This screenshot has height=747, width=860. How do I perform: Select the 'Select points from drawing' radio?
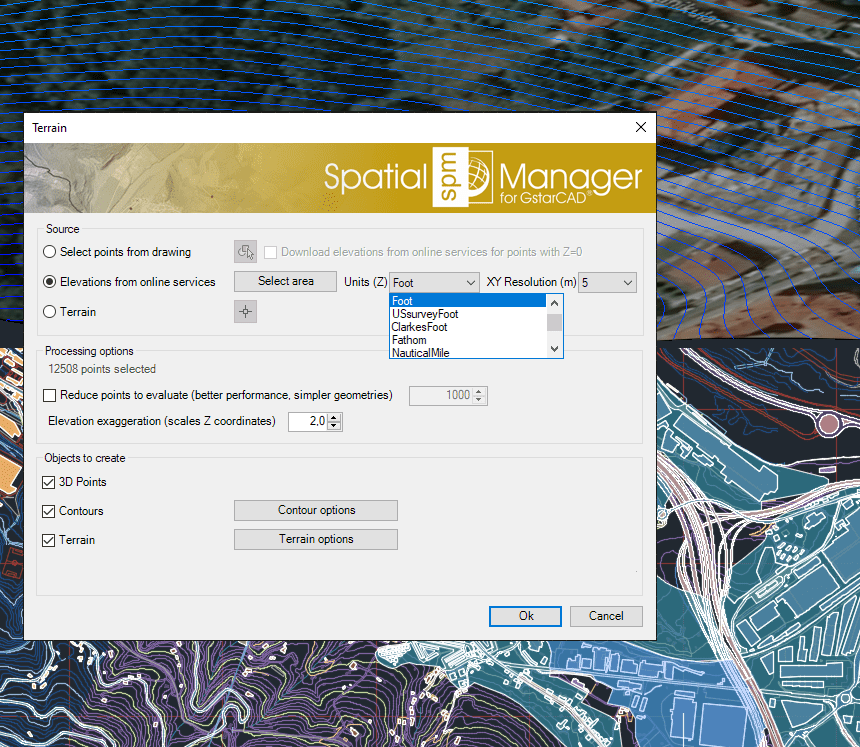[x=50, y=252]
